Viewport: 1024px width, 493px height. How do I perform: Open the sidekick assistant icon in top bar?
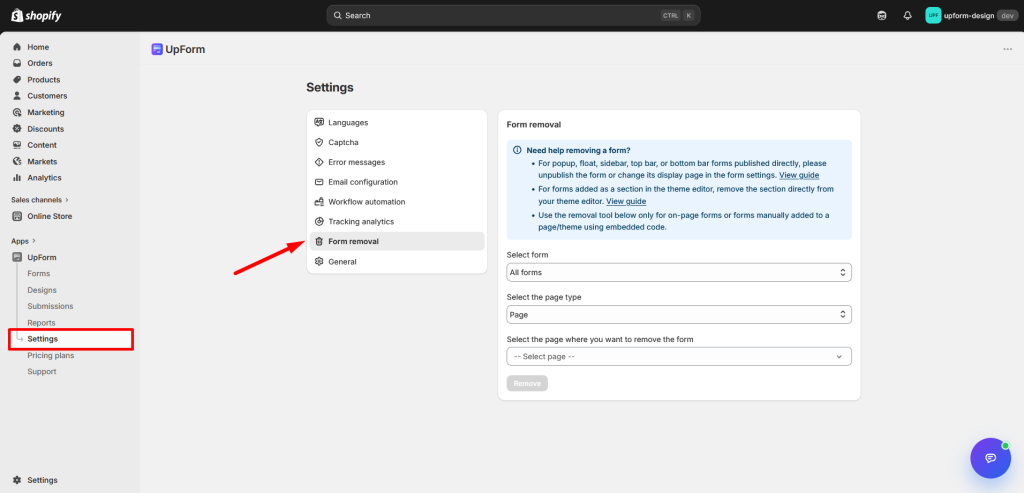[x=882, y=15]
